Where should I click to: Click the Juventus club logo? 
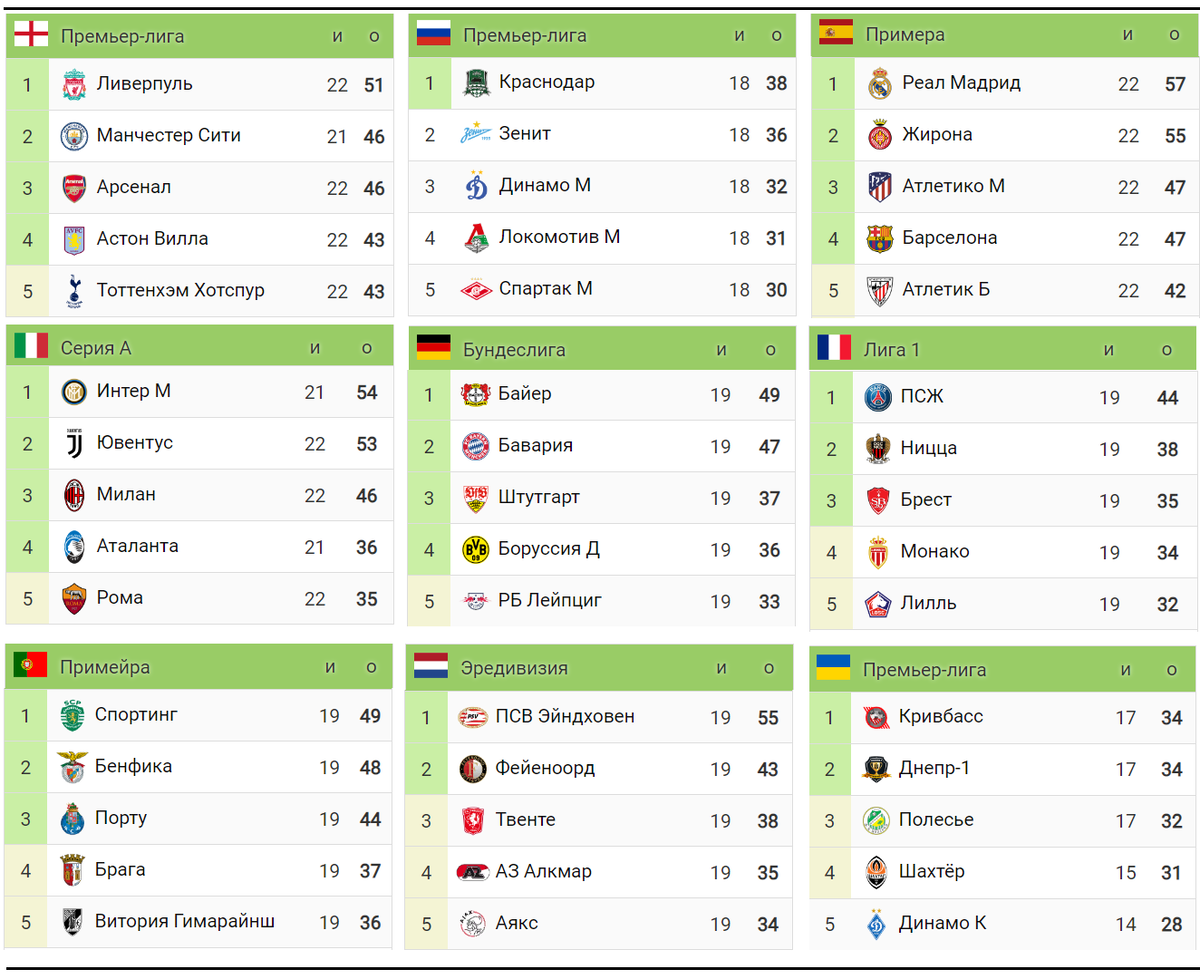tap(74, 443)
